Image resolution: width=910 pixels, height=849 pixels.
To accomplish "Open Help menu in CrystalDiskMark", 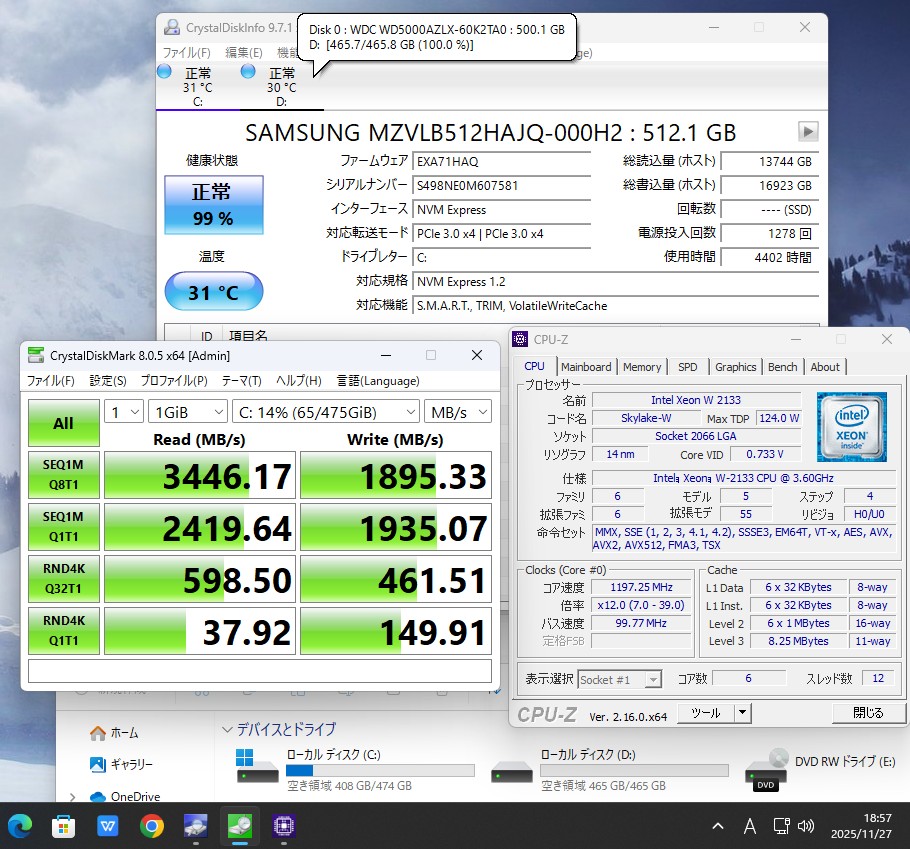I will [298, 381].
